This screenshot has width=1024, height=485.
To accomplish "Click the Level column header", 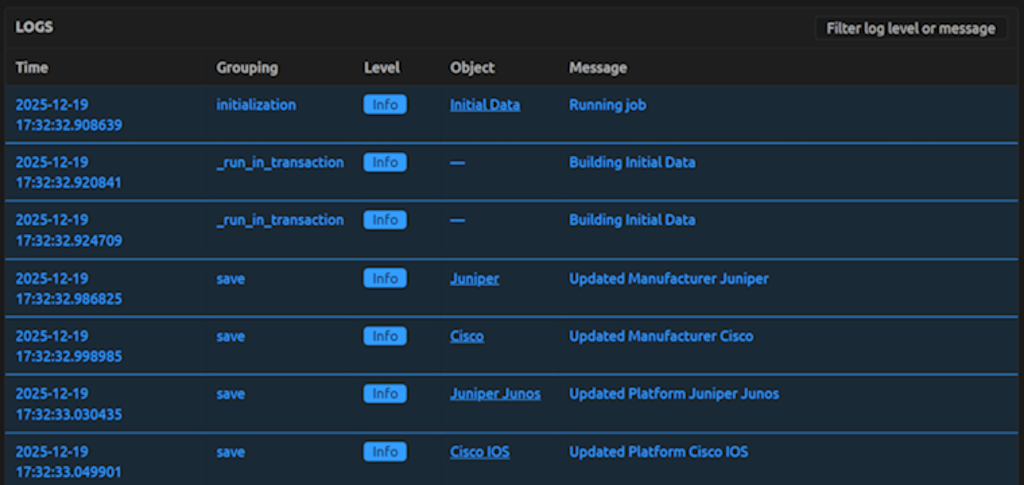I will (x=381, y=68).
